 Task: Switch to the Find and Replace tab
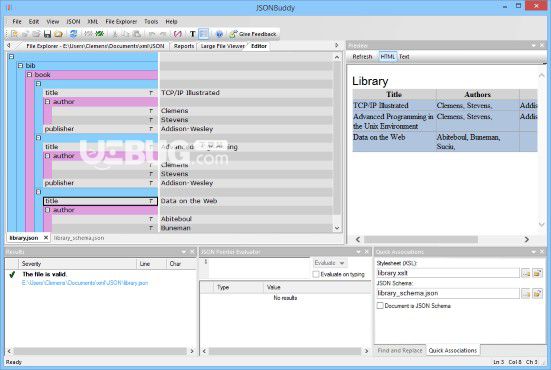click(400, 350)
